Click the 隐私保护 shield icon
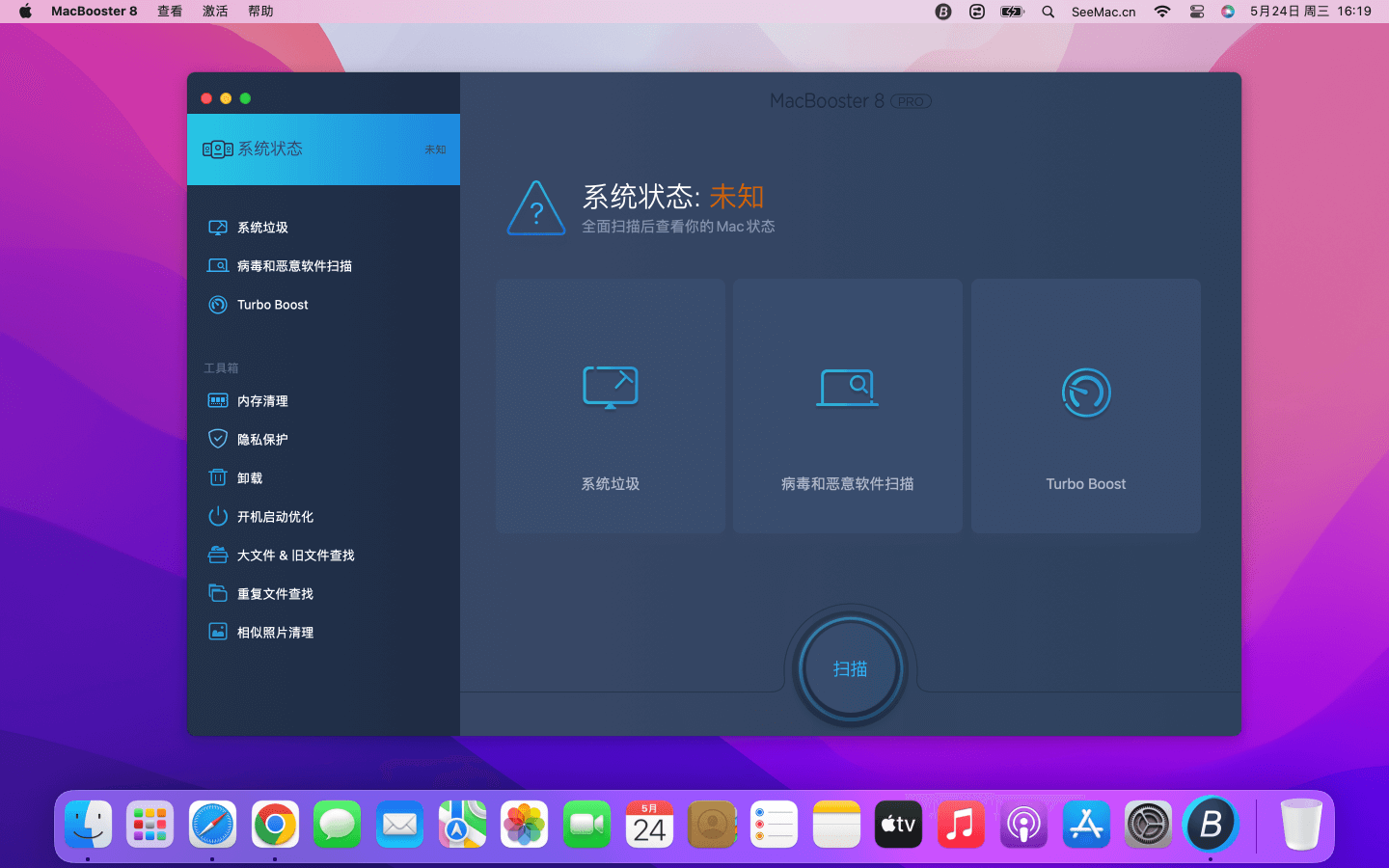1389x868 pixels. coord(218,440)
